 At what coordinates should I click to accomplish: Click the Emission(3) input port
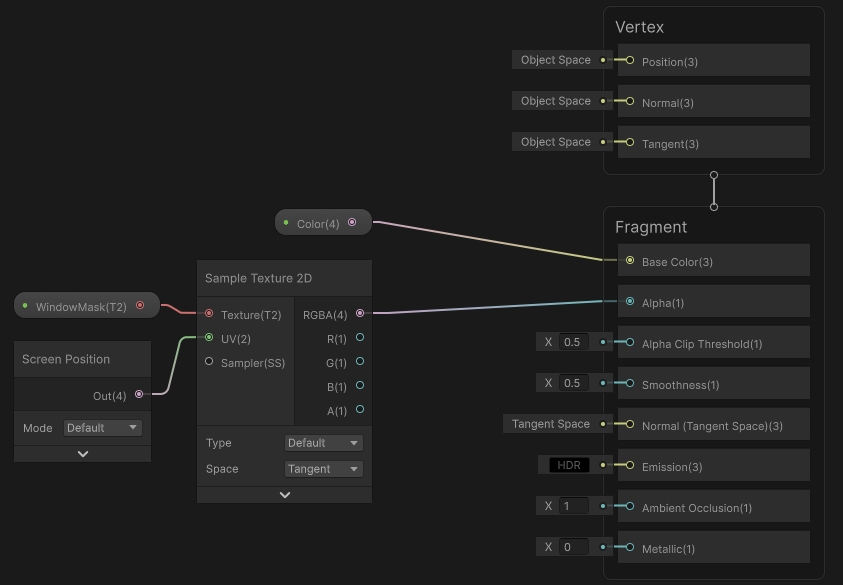pyautogui.click(x=630, y=465)
